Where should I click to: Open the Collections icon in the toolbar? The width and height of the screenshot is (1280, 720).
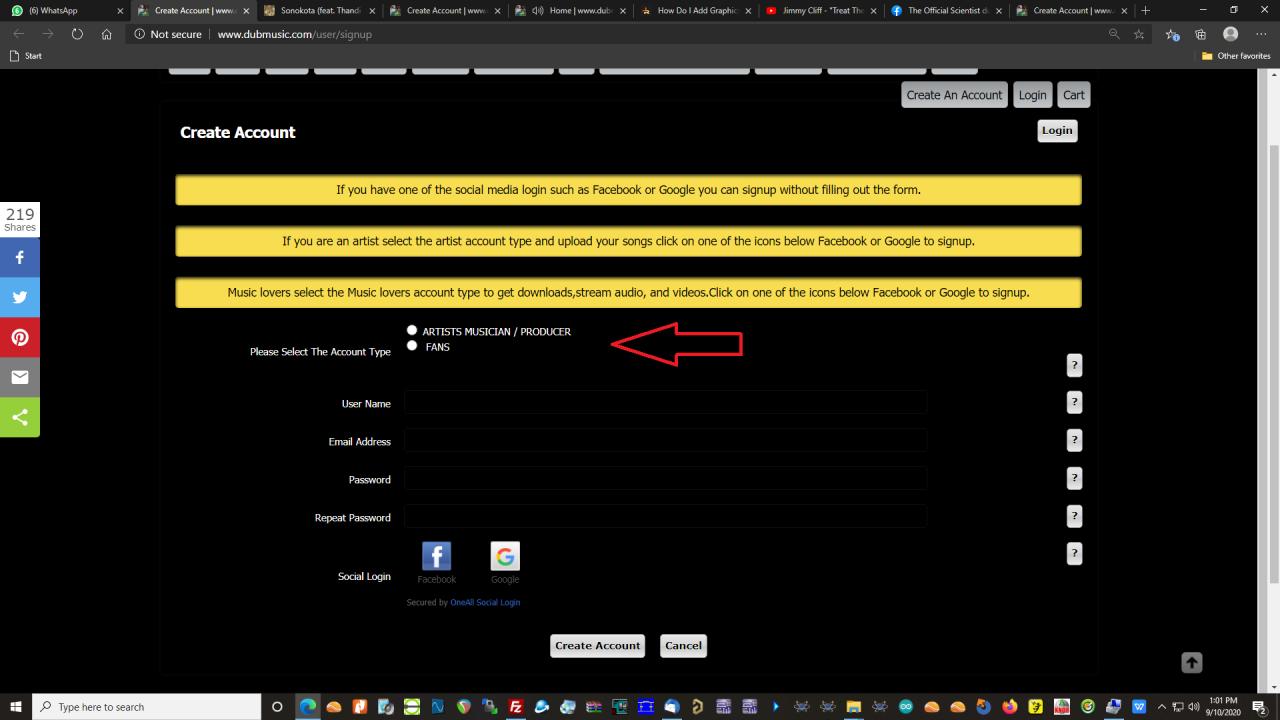coord(1201,34)
